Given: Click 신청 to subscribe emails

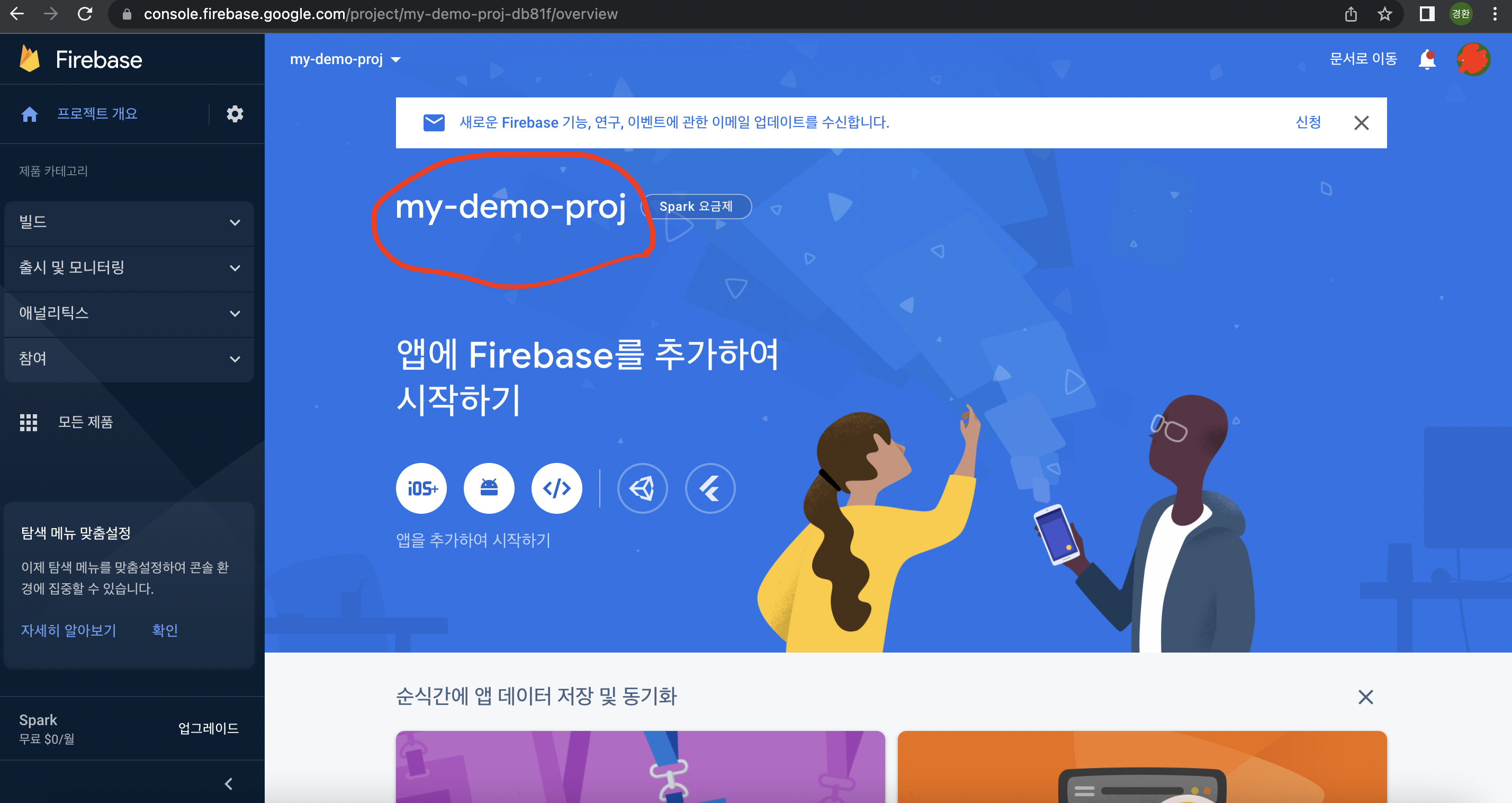Looking at the screenshot, I should pos(1308,122).
